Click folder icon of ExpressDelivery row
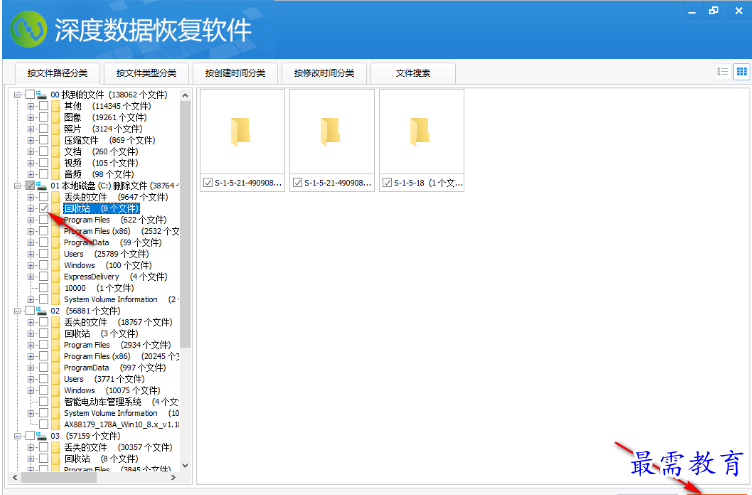Image resolution: width=752 pixels, height=495 pixels. [56, 277]
